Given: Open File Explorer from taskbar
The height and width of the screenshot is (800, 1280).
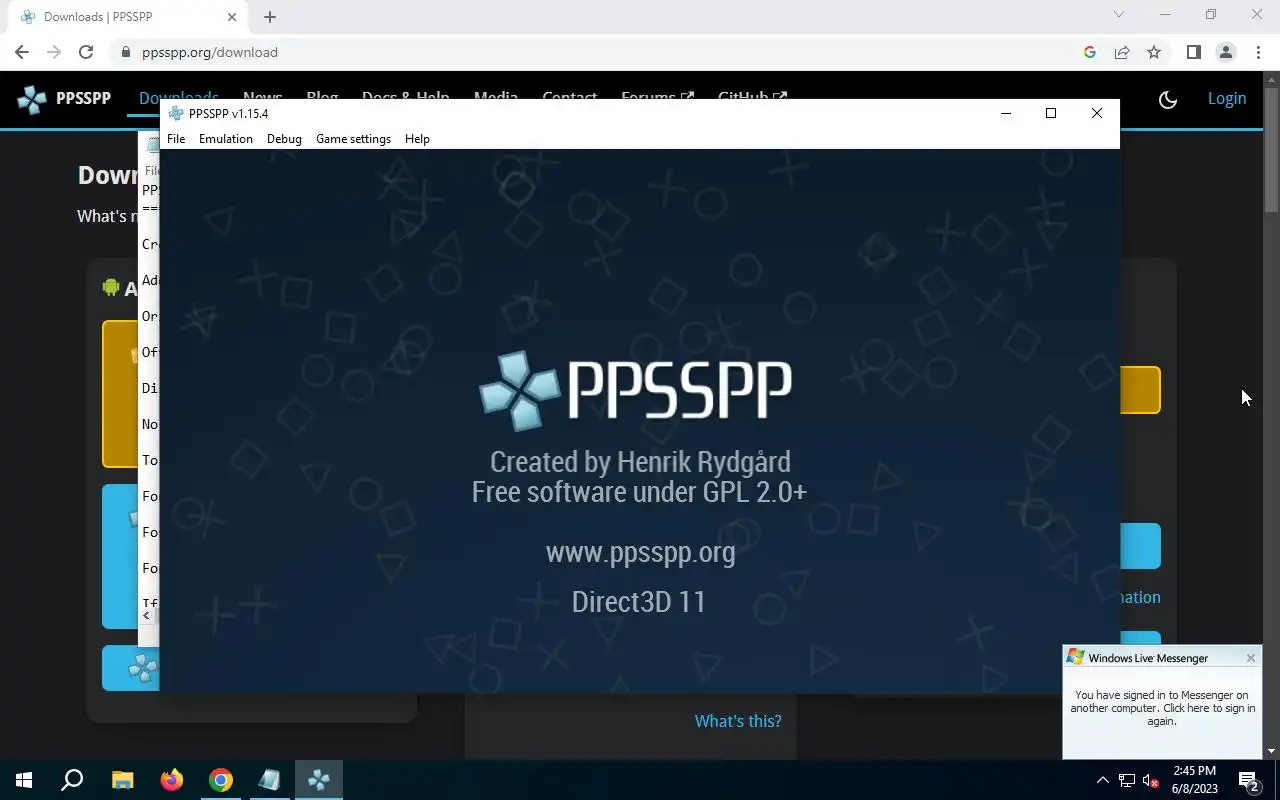Looking at the screenshot, I should coord(122,780).
